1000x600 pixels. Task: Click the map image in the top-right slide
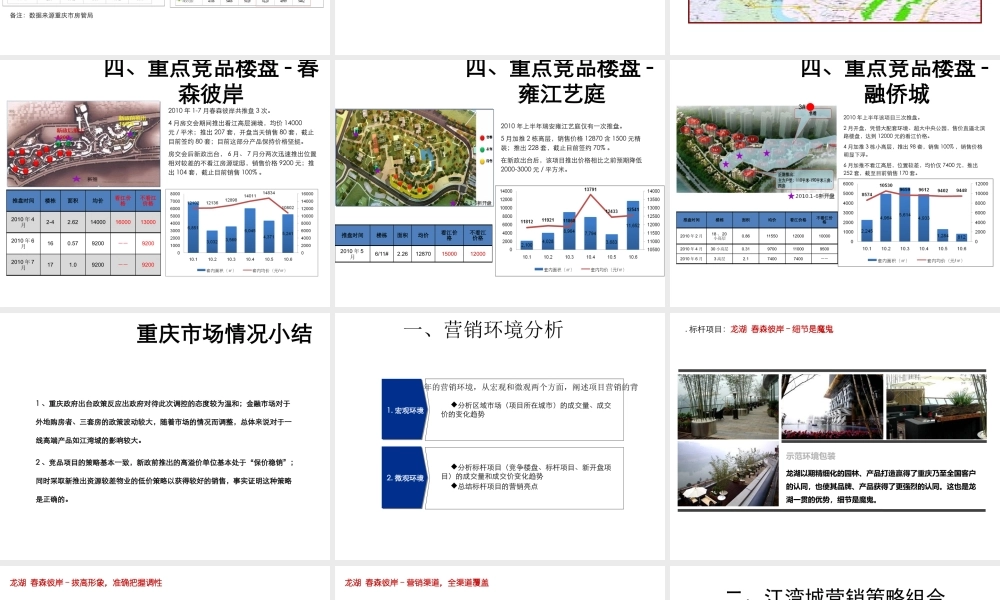(x=835, y=11)
